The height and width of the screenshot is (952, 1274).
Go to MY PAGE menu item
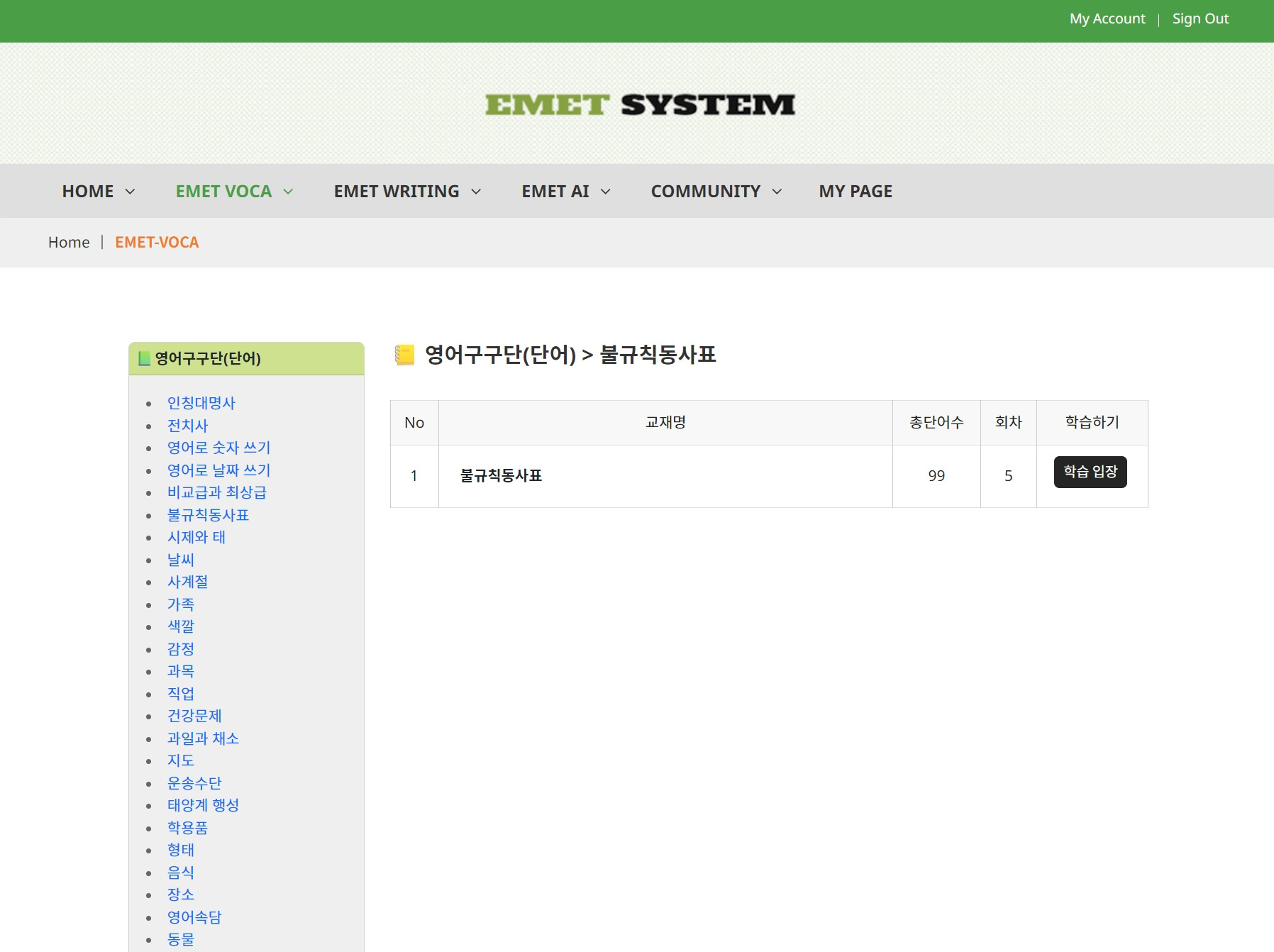click(x=855, y=192)
